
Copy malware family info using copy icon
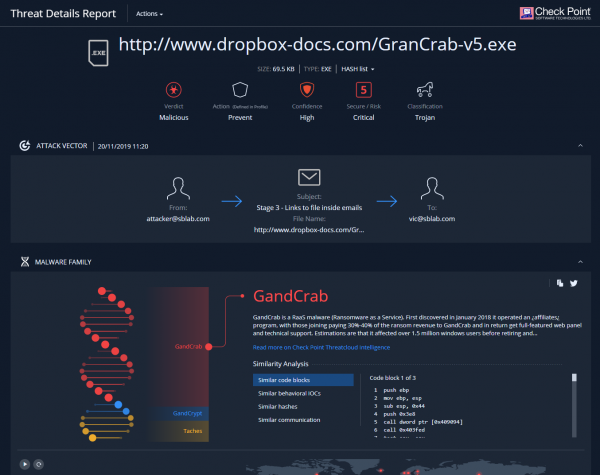coord(561,284)
